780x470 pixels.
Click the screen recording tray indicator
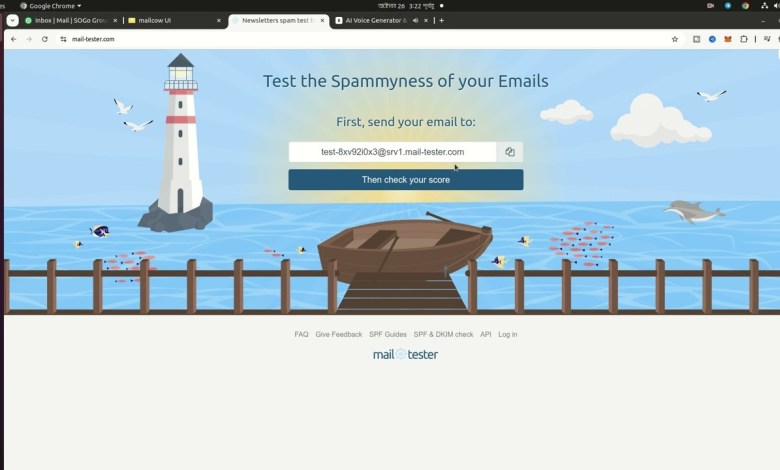(710, 6)
